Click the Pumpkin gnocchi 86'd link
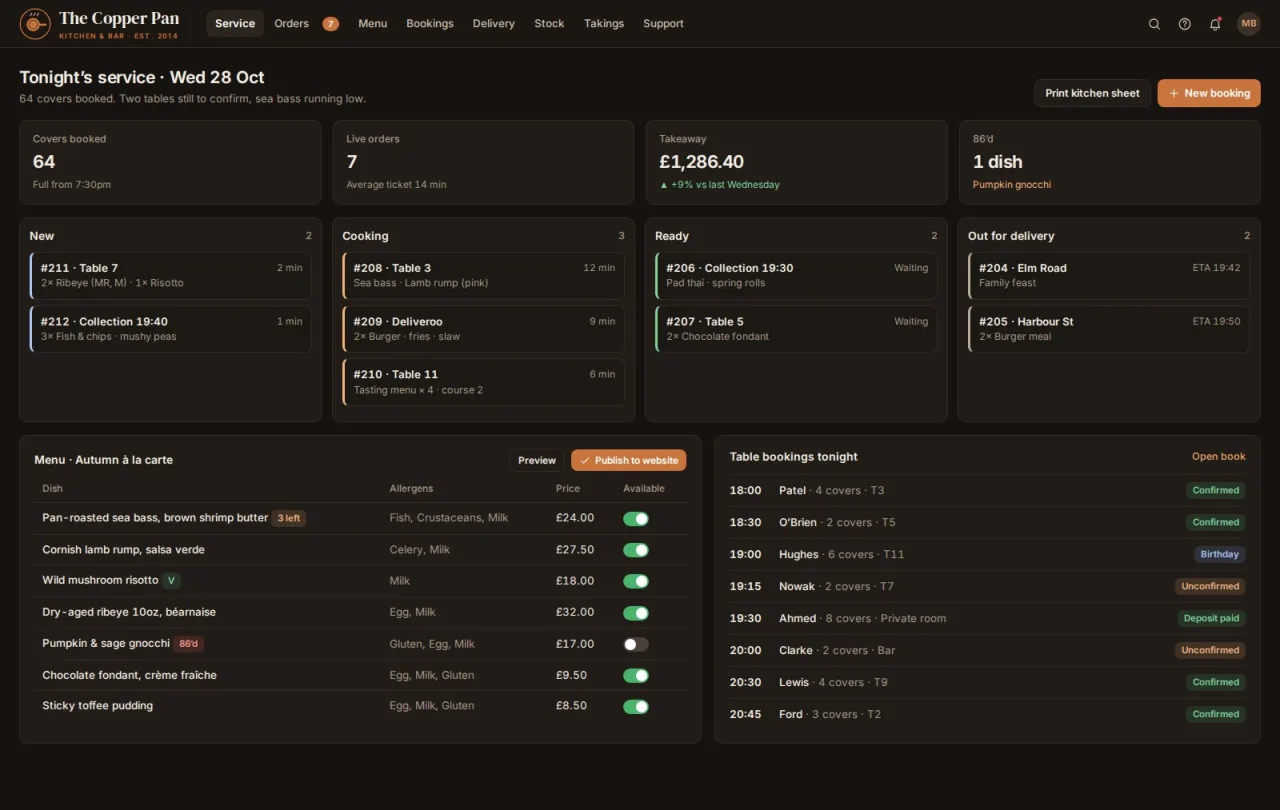Image resolution: width=1280 pixels, height=810 pixels. pos(1012,185)
